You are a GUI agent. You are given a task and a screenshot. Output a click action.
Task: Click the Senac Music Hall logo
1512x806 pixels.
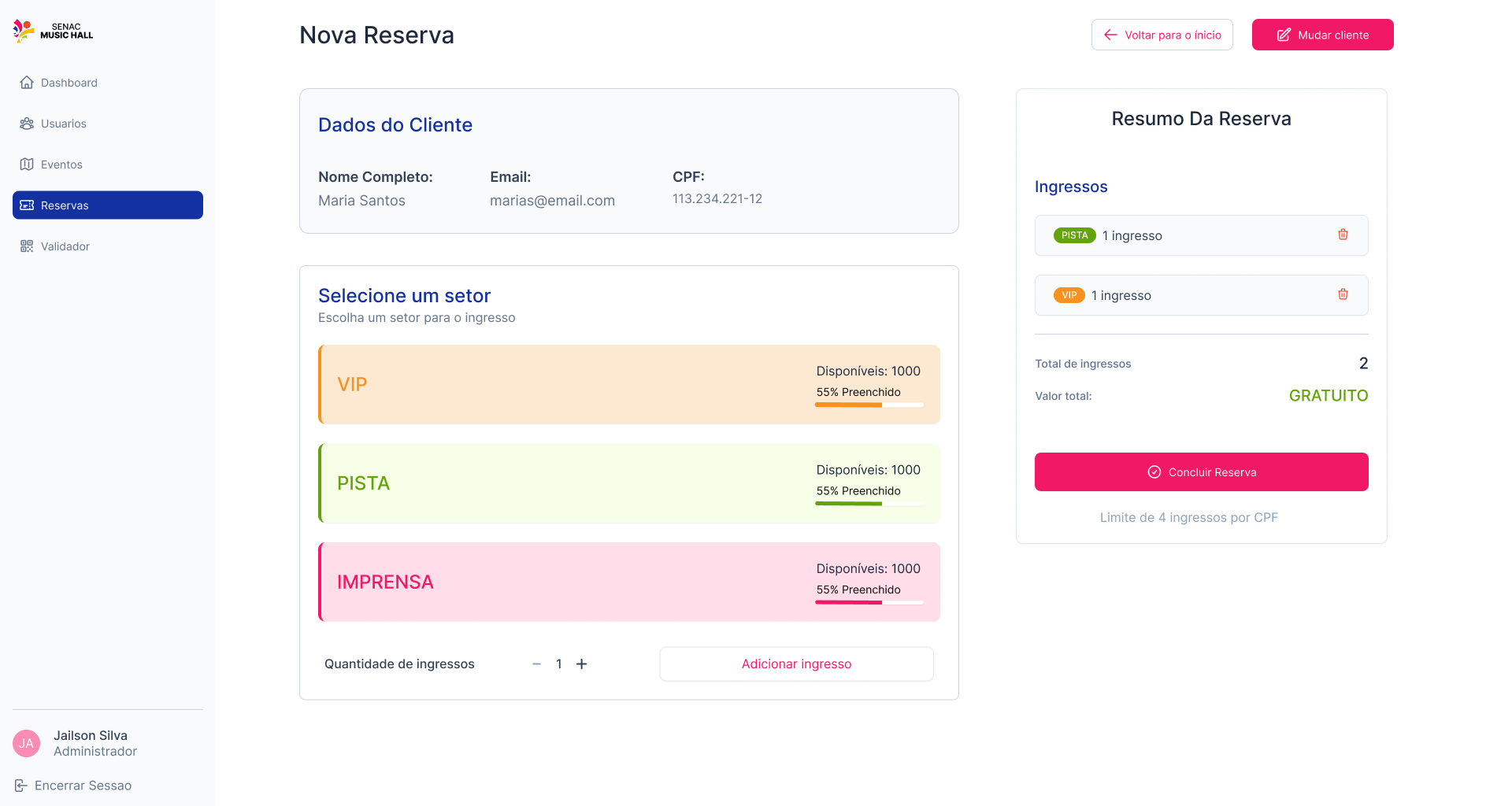pyautogui.click(x=53, y=31)
